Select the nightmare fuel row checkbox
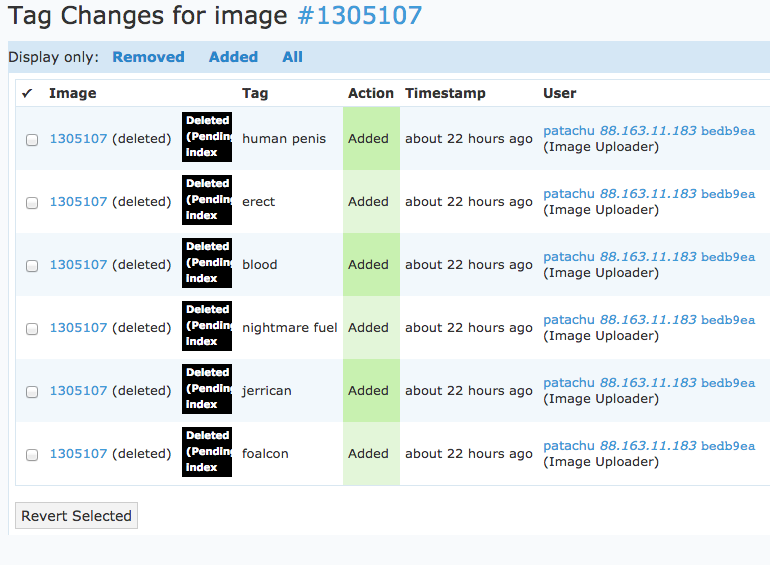Viewport: 770px width, 565px height. point(32,329)
